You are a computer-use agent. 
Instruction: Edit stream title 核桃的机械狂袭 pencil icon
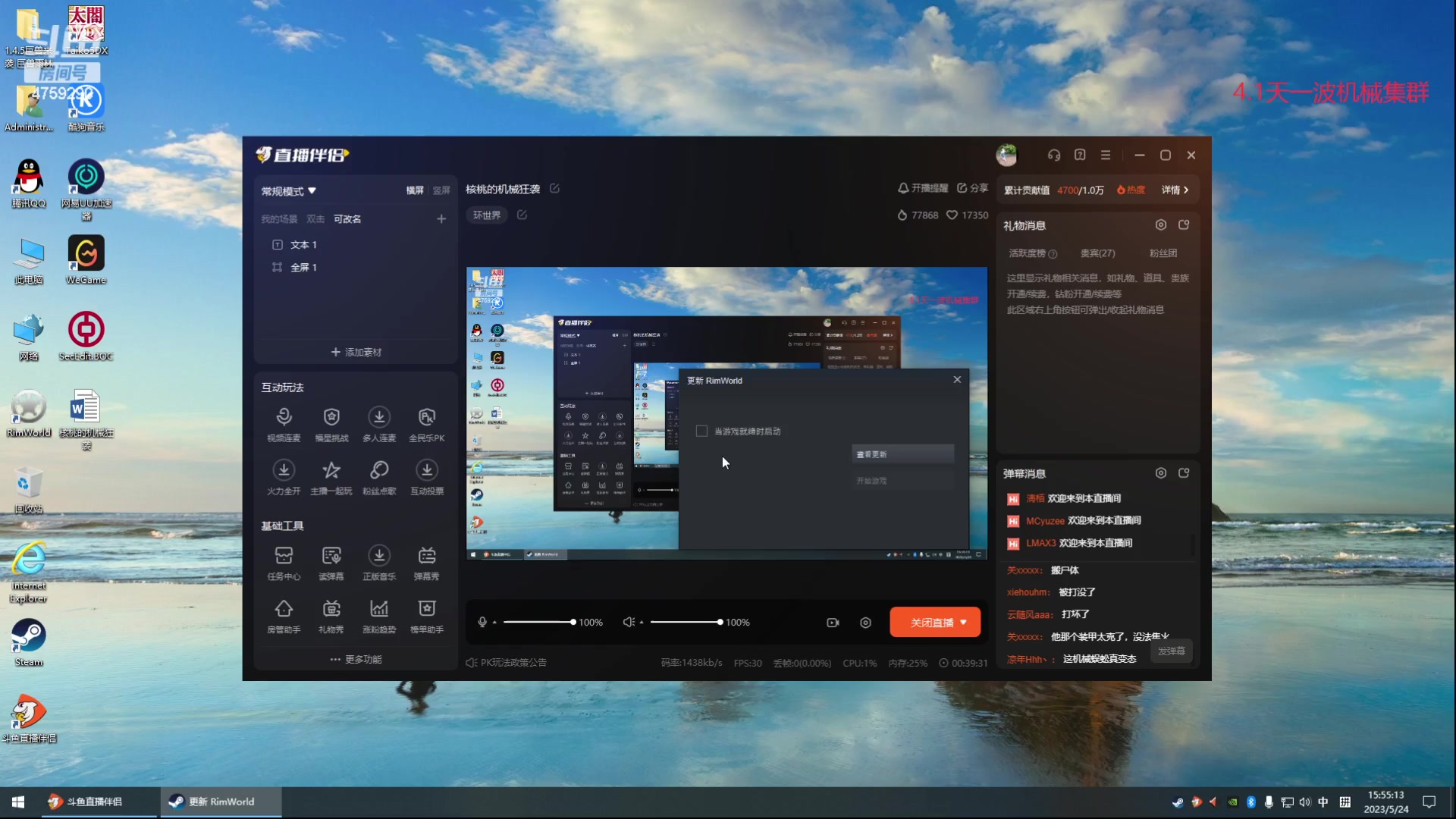(554, 188)
